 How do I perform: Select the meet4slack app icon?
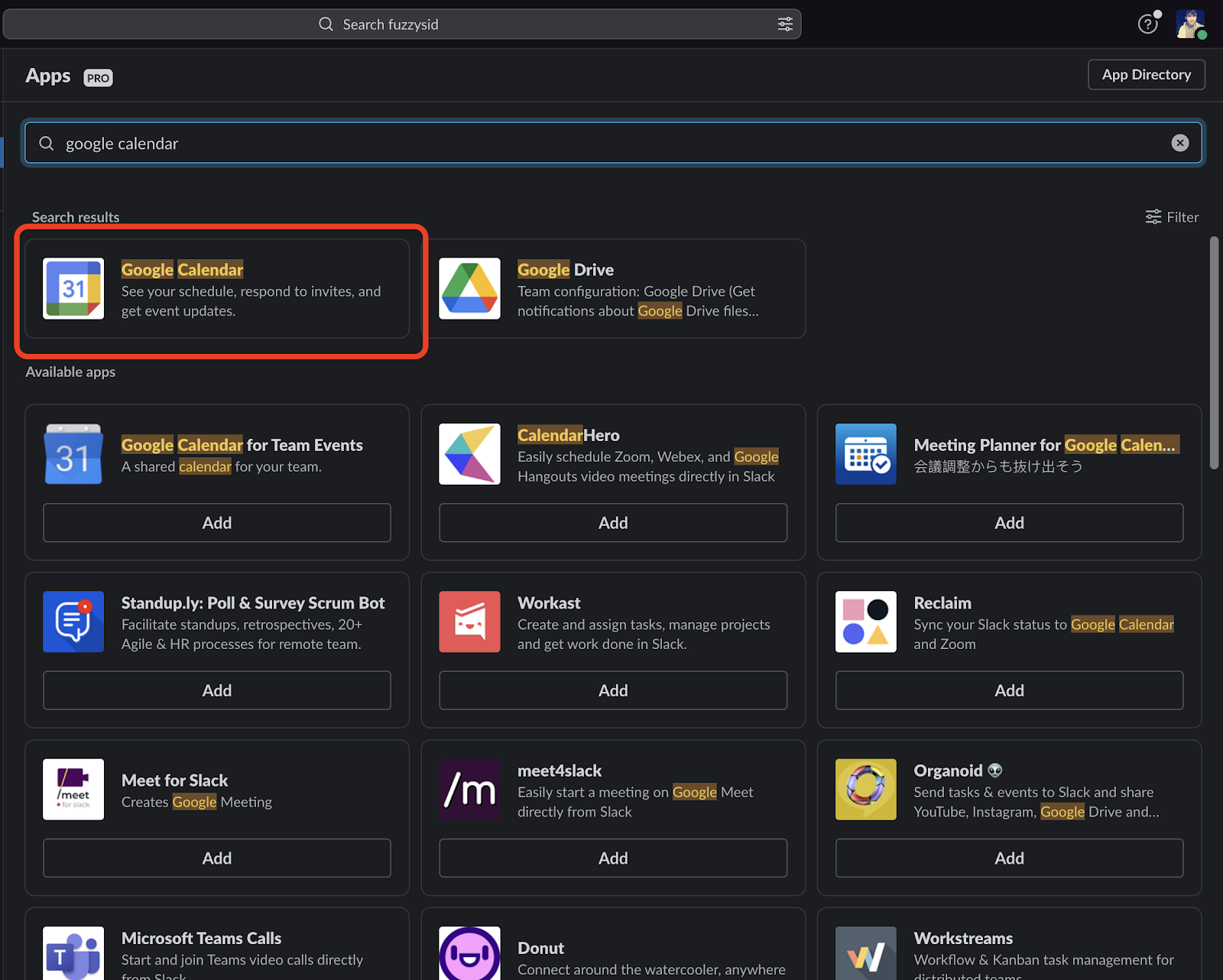coord(469,790)
